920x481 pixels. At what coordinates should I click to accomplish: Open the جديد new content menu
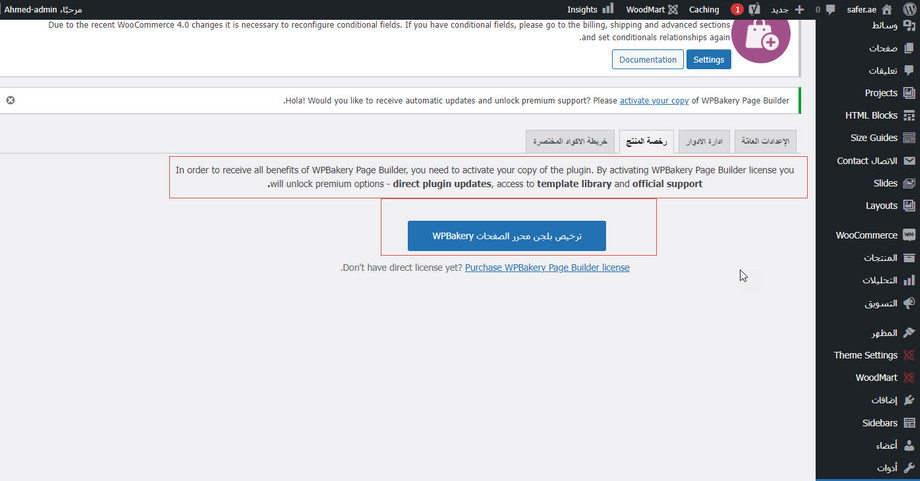(x=779, y=9)
